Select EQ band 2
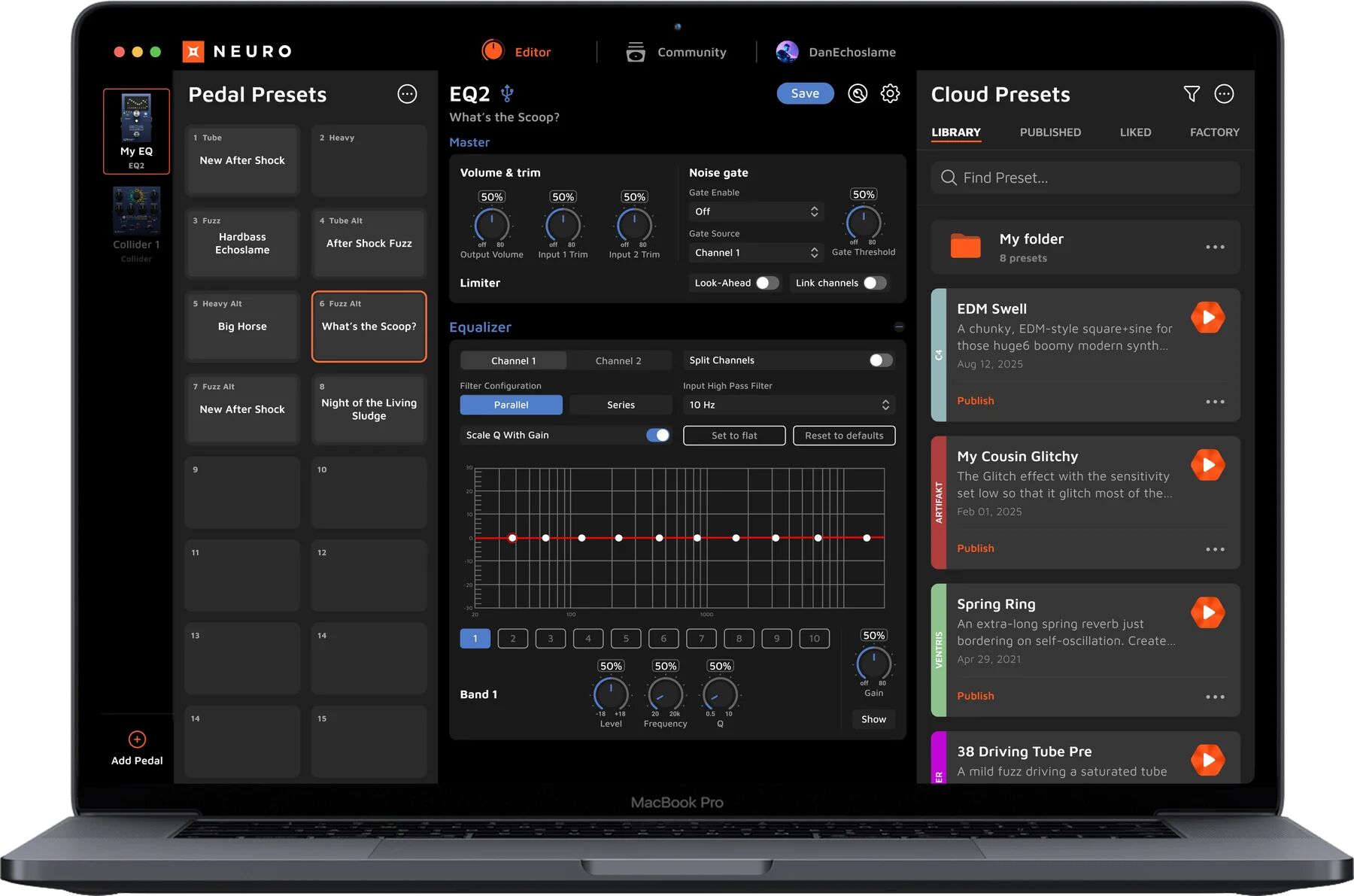The width and height of the screenshot is (1354, 896). [513, 639]
